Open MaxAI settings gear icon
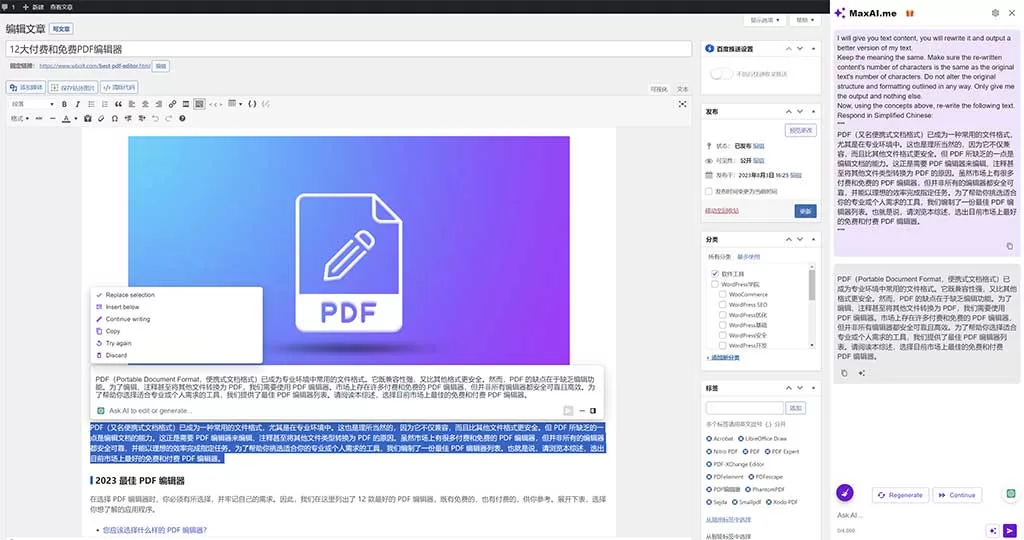Image resolution: width=1024 pixels, height=540 pixels. [995, 13]
